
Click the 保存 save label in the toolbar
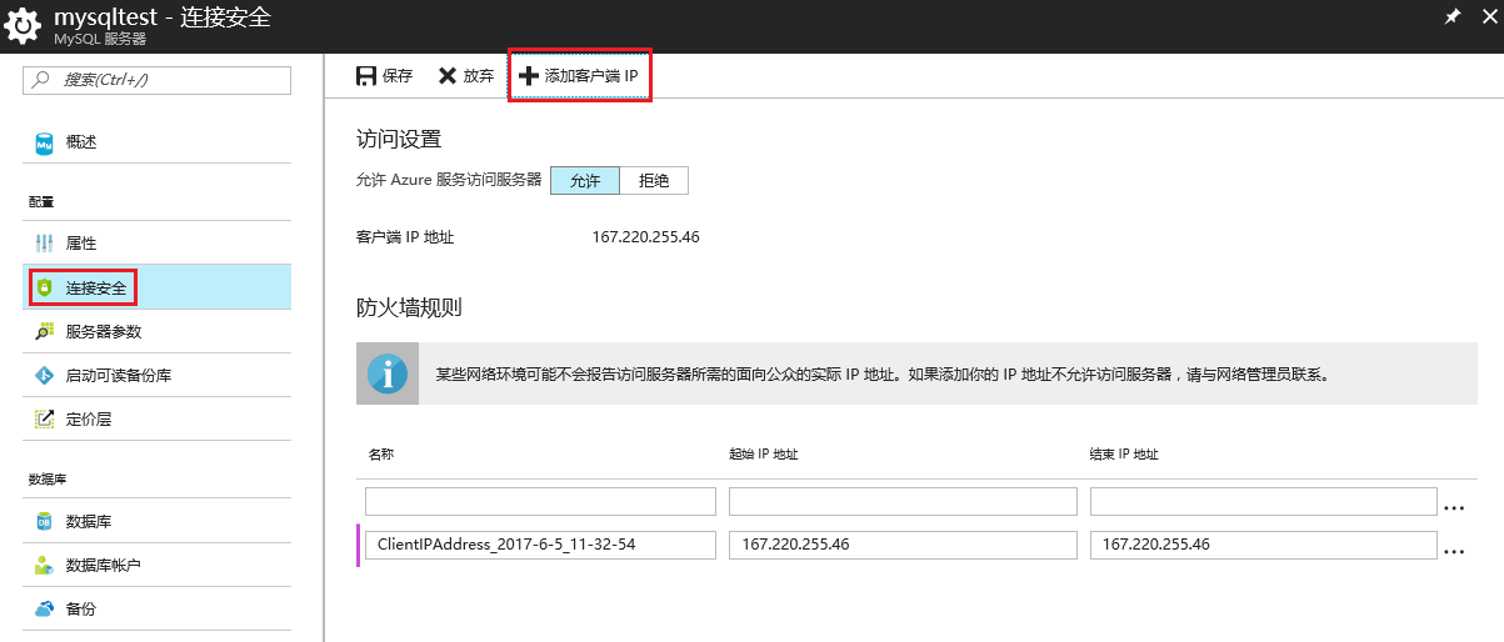(397, 76)
